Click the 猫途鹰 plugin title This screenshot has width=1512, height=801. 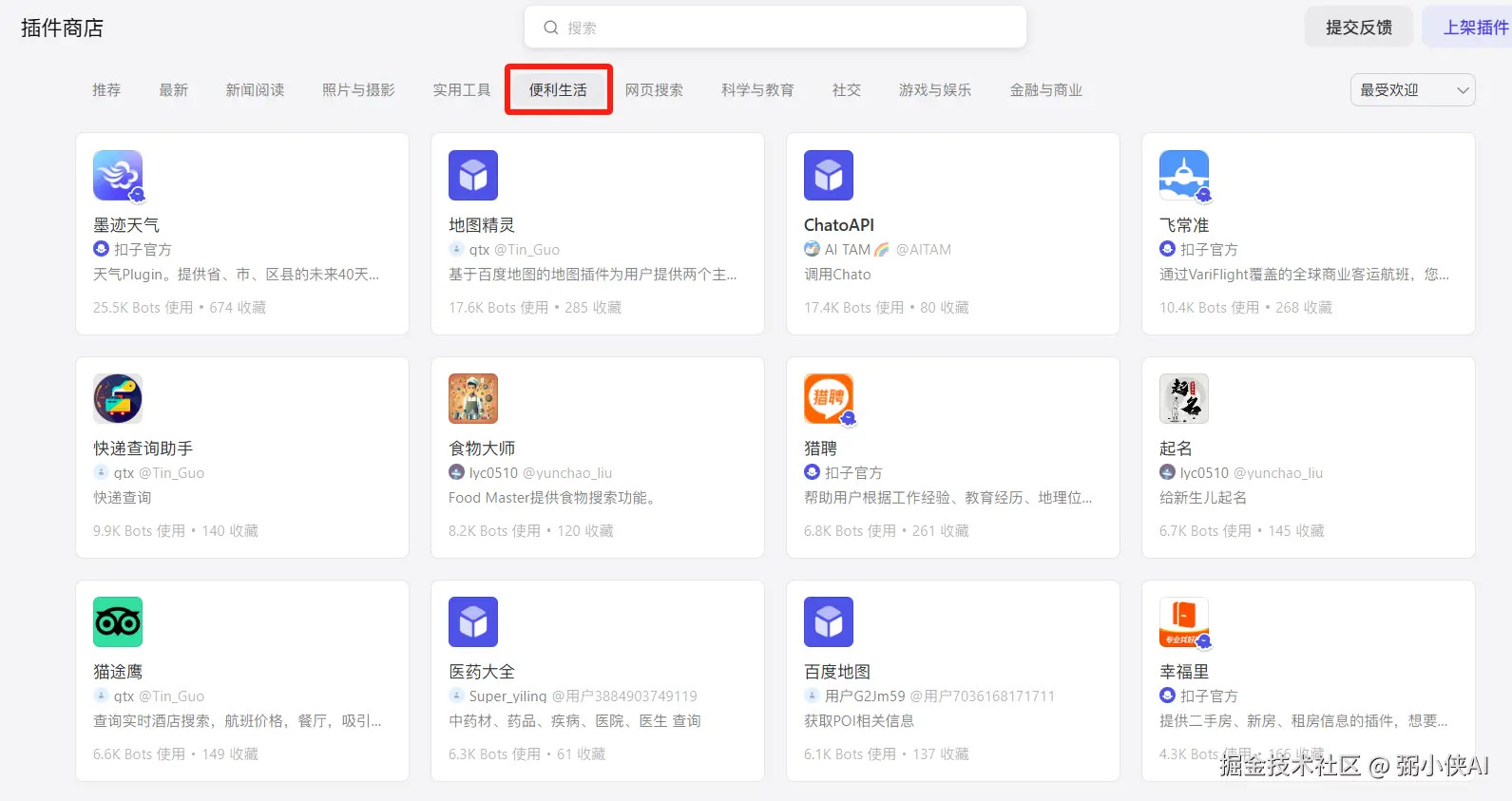click(118, 672)
